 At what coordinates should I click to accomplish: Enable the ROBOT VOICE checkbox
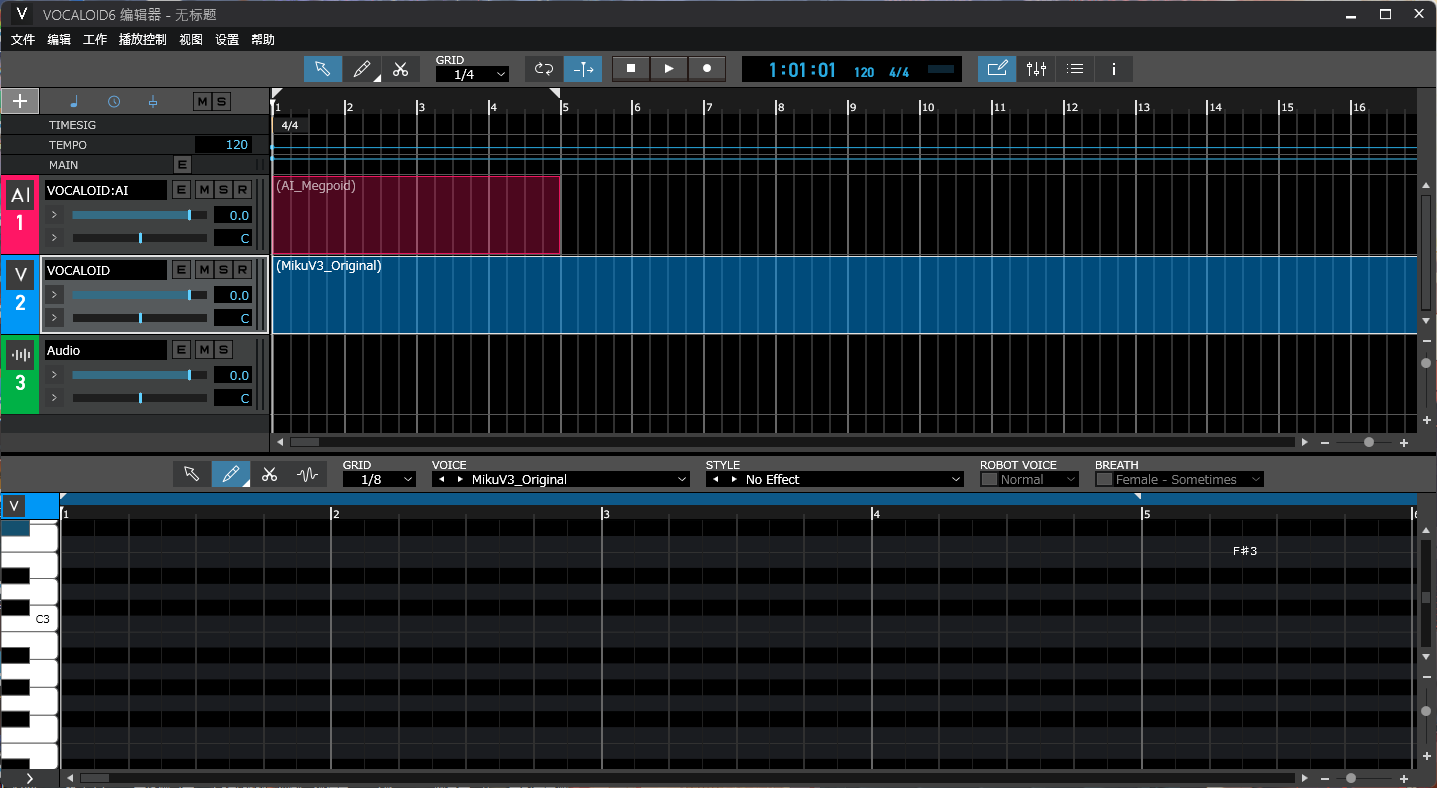989,479
